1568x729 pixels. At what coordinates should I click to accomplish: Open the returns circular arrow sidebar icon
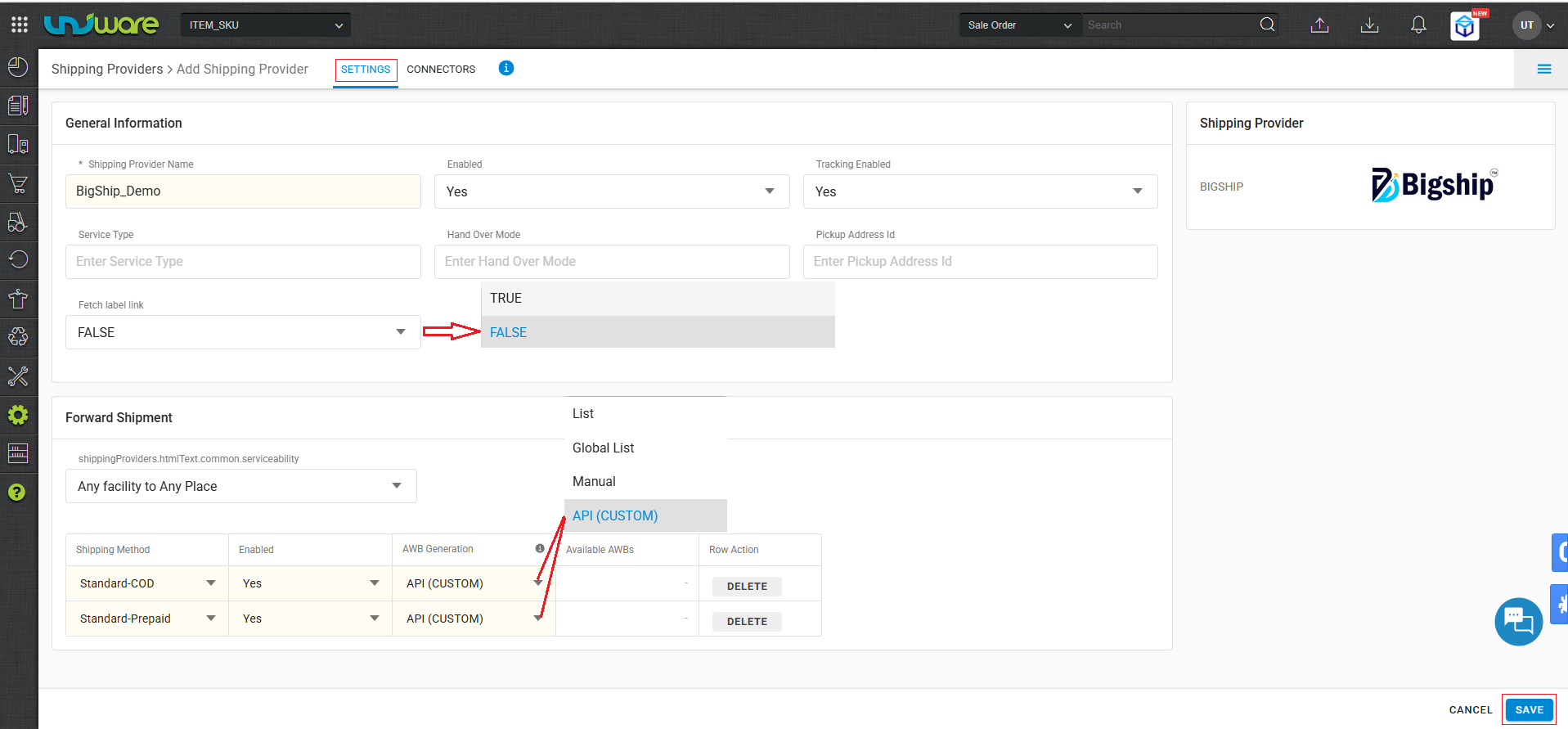18,260
